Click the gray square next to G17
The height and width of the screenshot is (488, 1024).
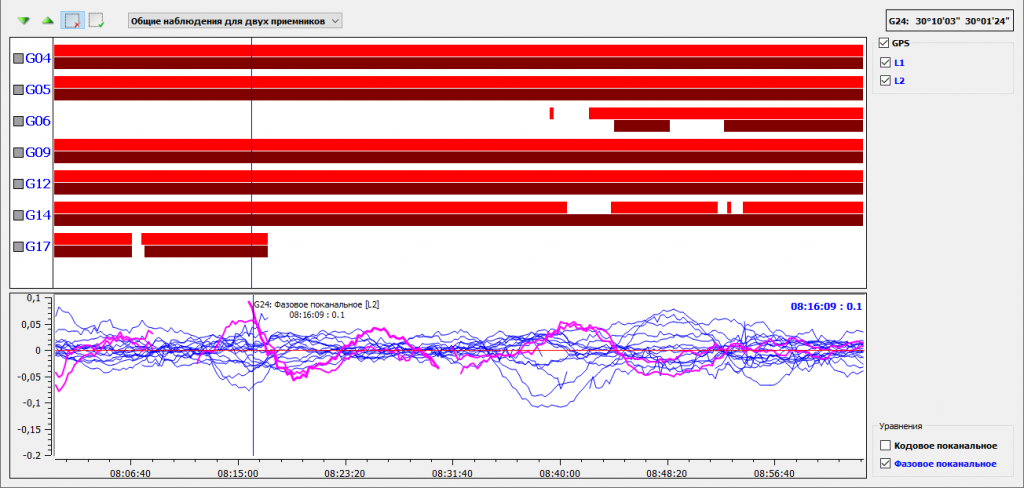click(18, 246)
